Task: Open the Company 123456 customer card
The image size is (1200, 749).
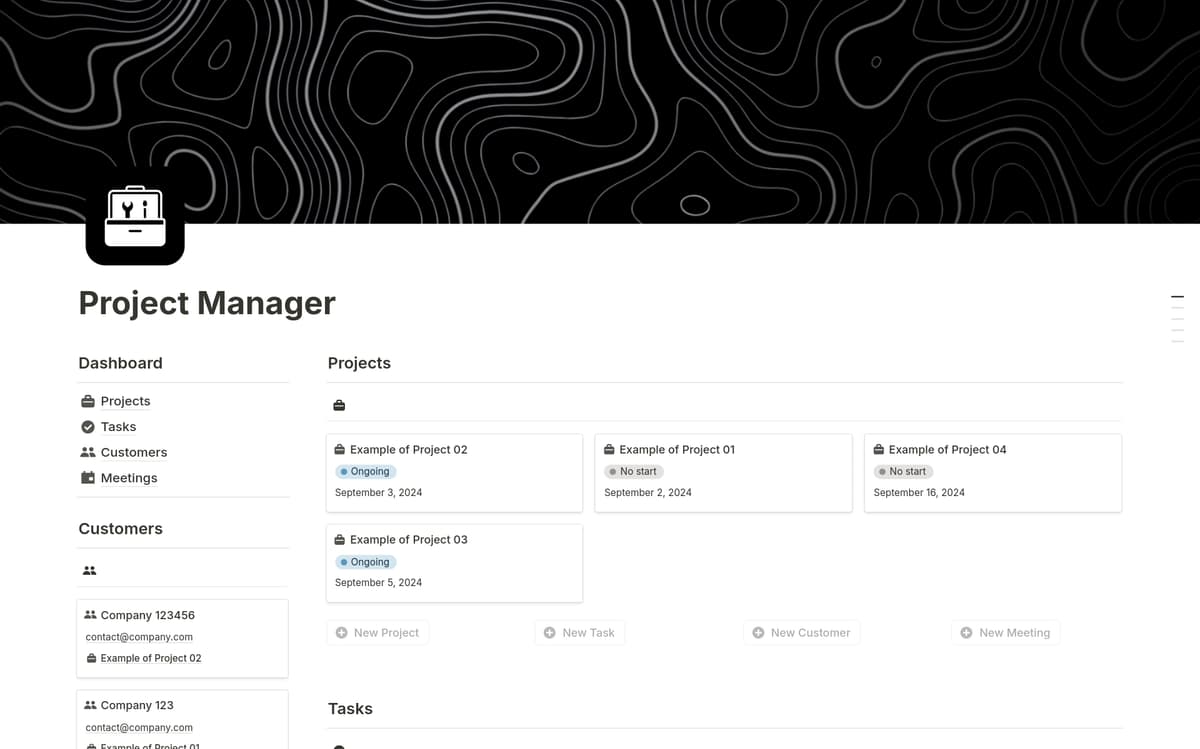Action: click(x=182, y=638)
